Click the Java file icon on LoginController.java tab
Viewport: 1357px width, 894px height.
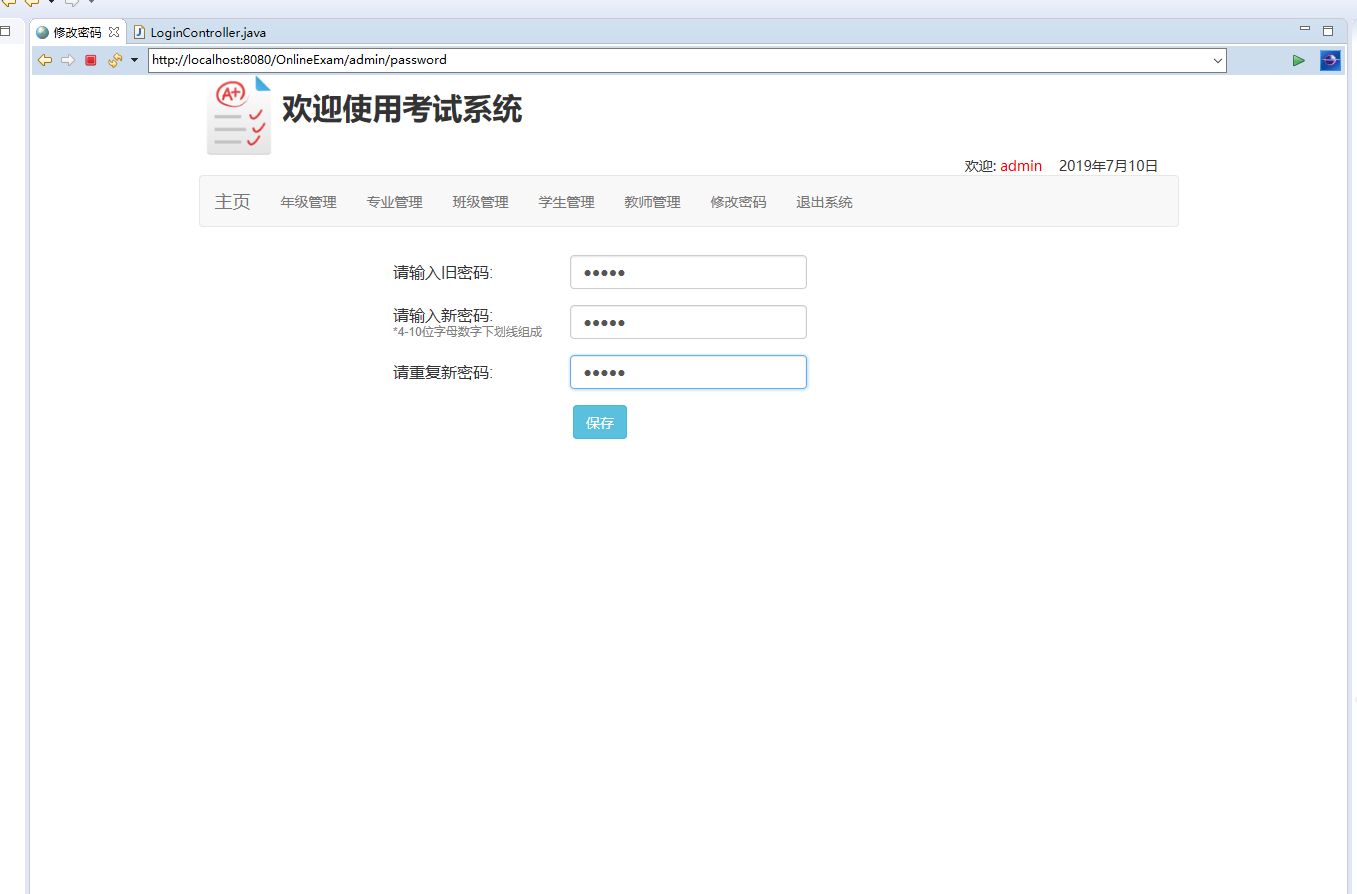140,31
